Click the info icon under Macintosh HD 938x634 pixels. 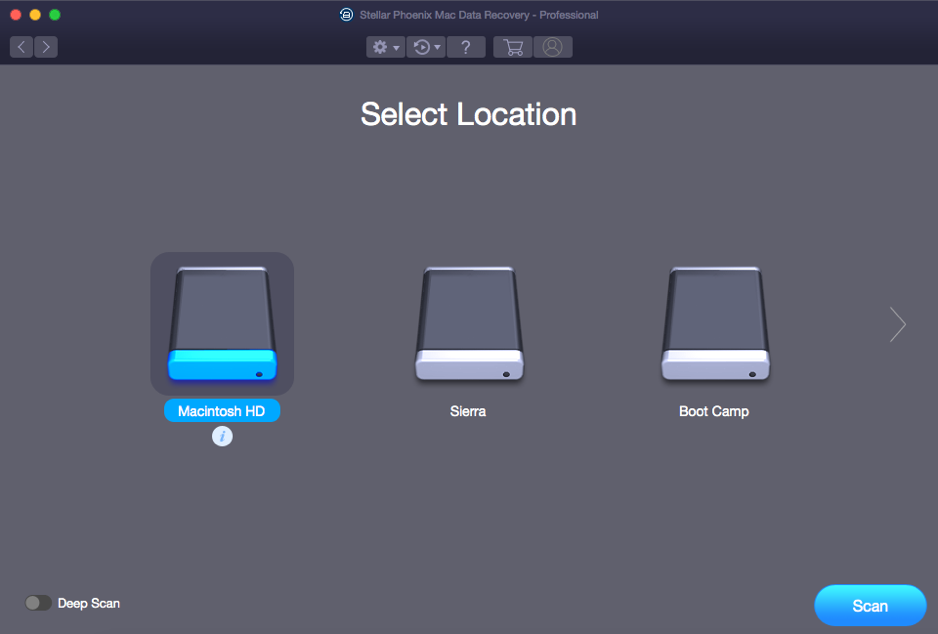[222, 436]
